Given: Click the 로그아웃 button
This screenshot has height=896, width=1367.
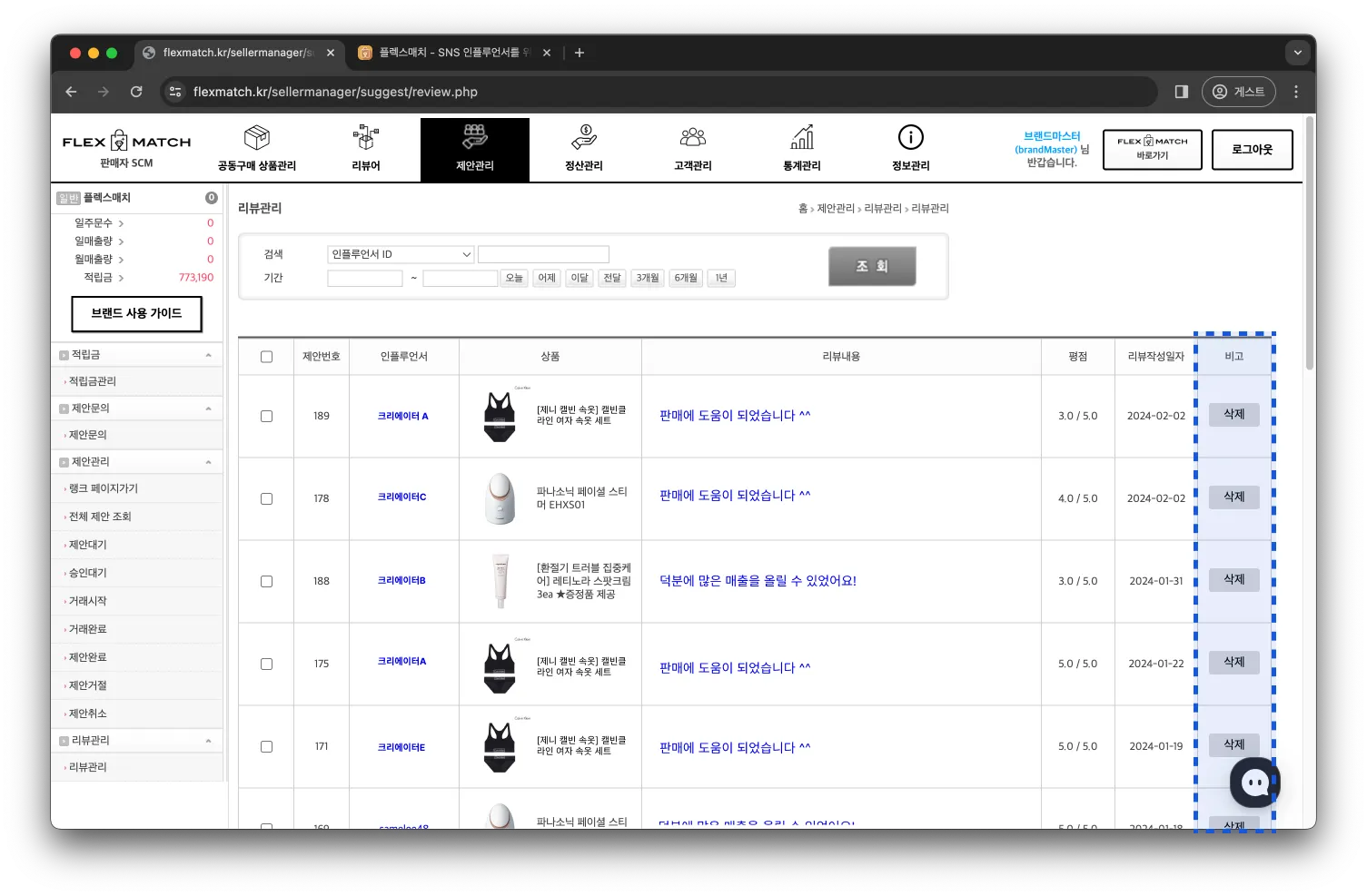Looking at the screenshot, I should pos(1252,150).
